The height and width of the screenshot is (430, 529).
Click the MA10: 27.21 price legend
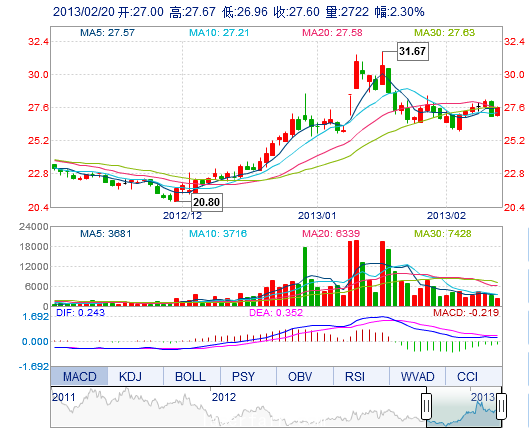click(x=219, y=33)
